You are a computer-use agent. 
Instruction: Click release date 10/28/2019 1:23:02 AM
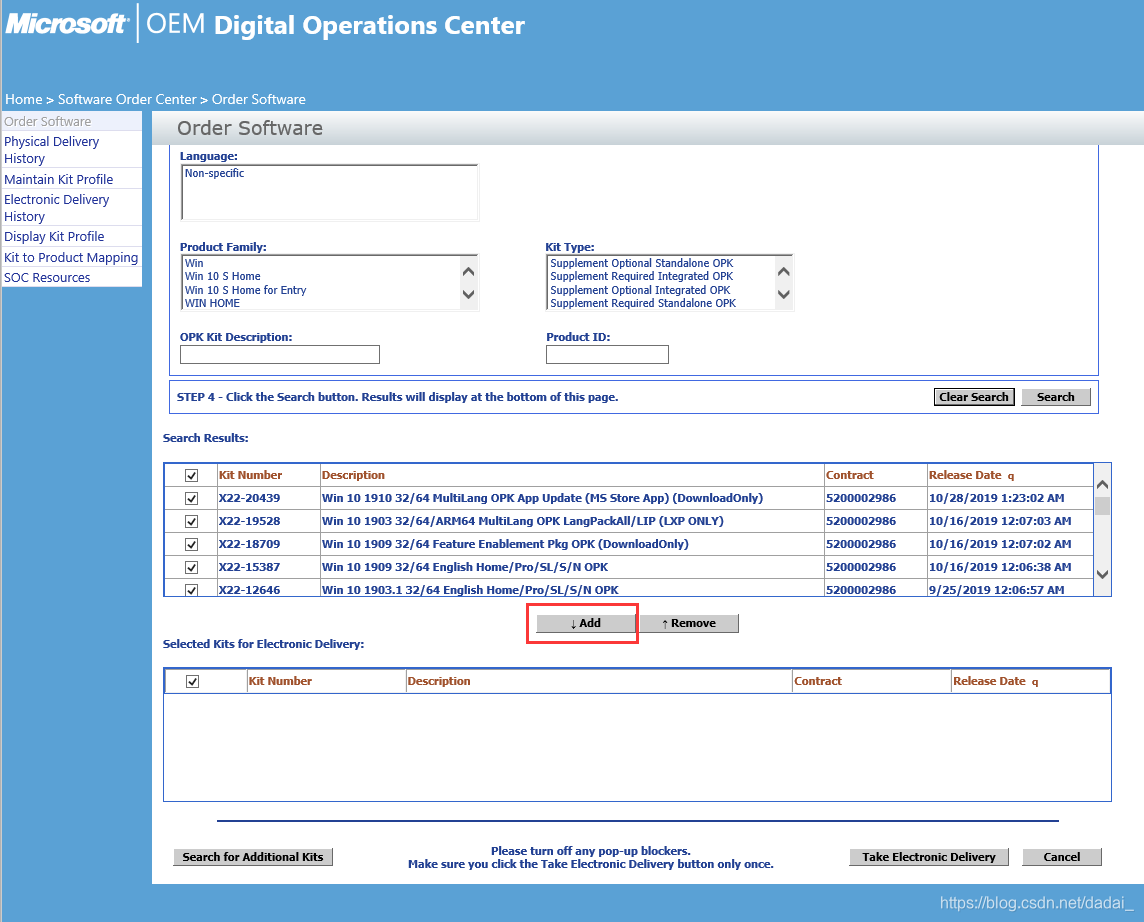997,498
